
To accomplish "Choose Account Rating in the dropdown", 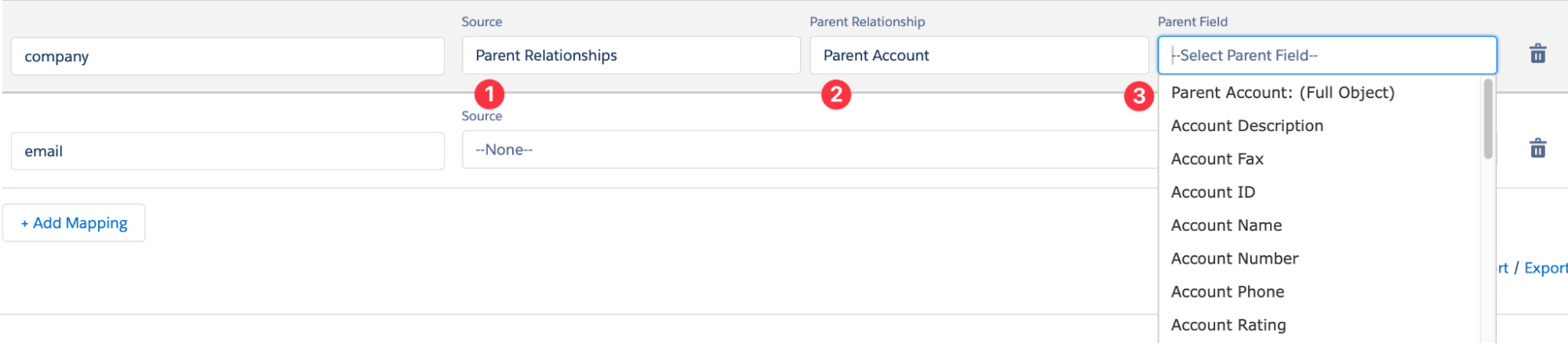I will point(1228,325).
